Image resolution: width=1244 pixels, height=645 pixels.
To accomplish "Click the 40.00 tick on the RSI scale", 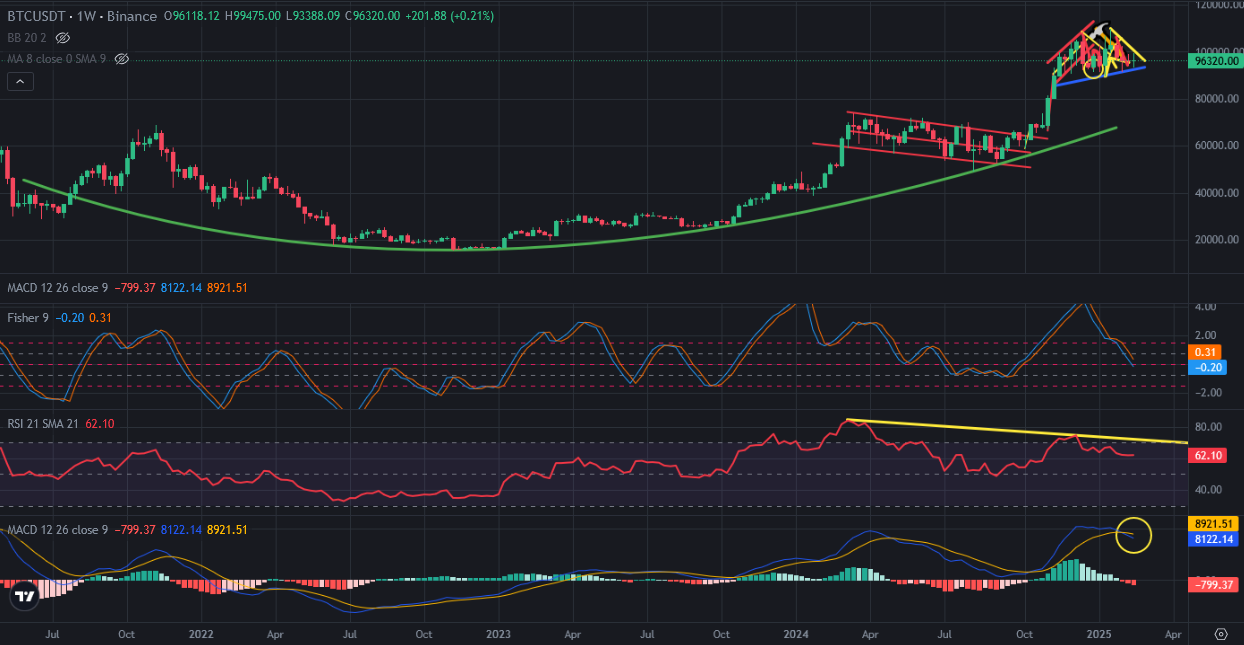I will (1208, 489).
